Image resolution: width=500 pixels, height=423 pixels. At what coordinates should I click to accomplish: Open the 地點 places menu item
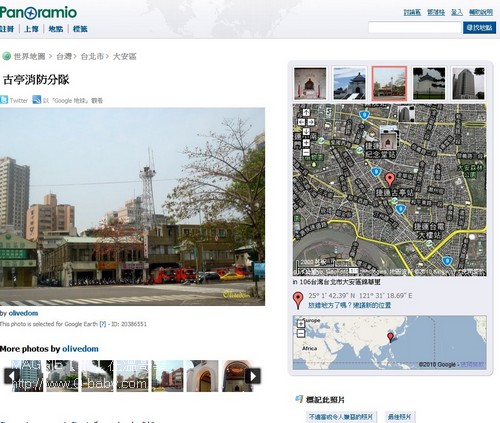[56, 29]
